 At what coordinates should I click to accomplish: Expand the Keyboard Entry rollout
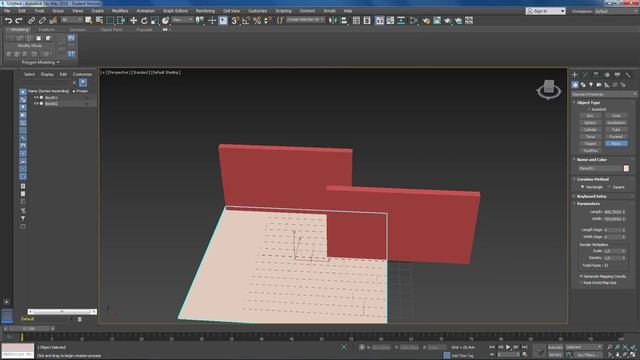(x=591, y=196)
